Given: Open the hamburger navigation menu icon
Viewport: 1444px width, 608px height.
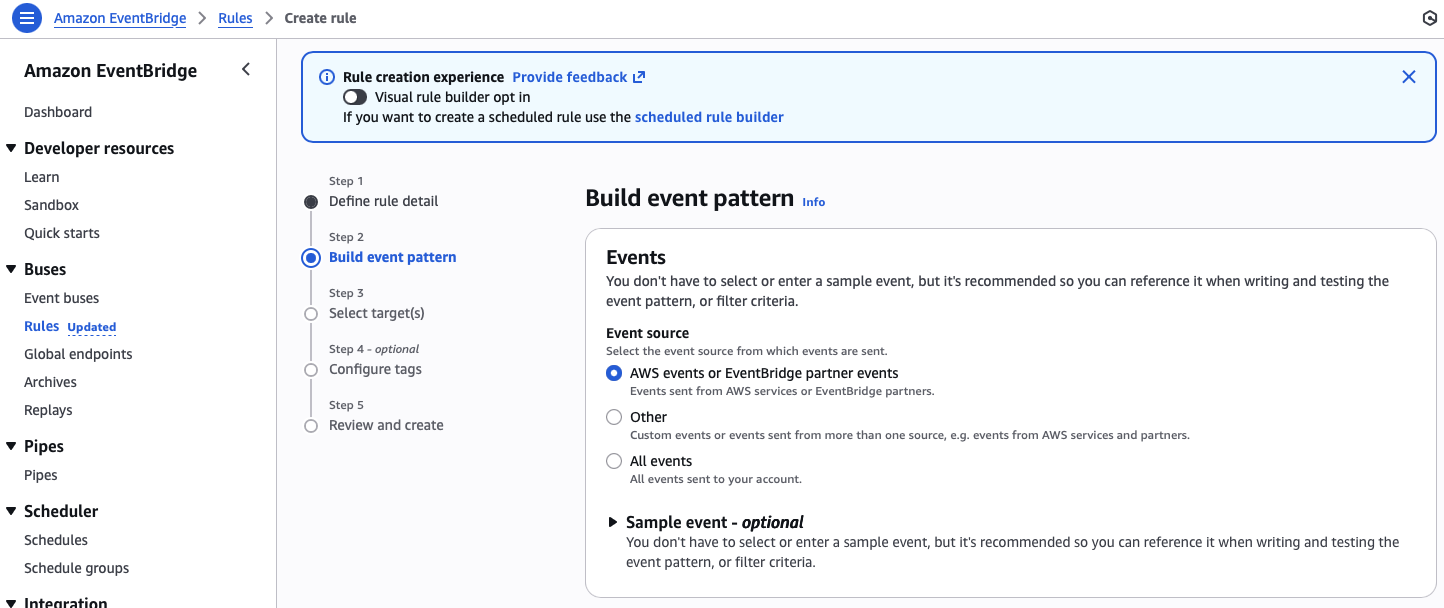Looking at the screenshot, I should coord(27,18).
